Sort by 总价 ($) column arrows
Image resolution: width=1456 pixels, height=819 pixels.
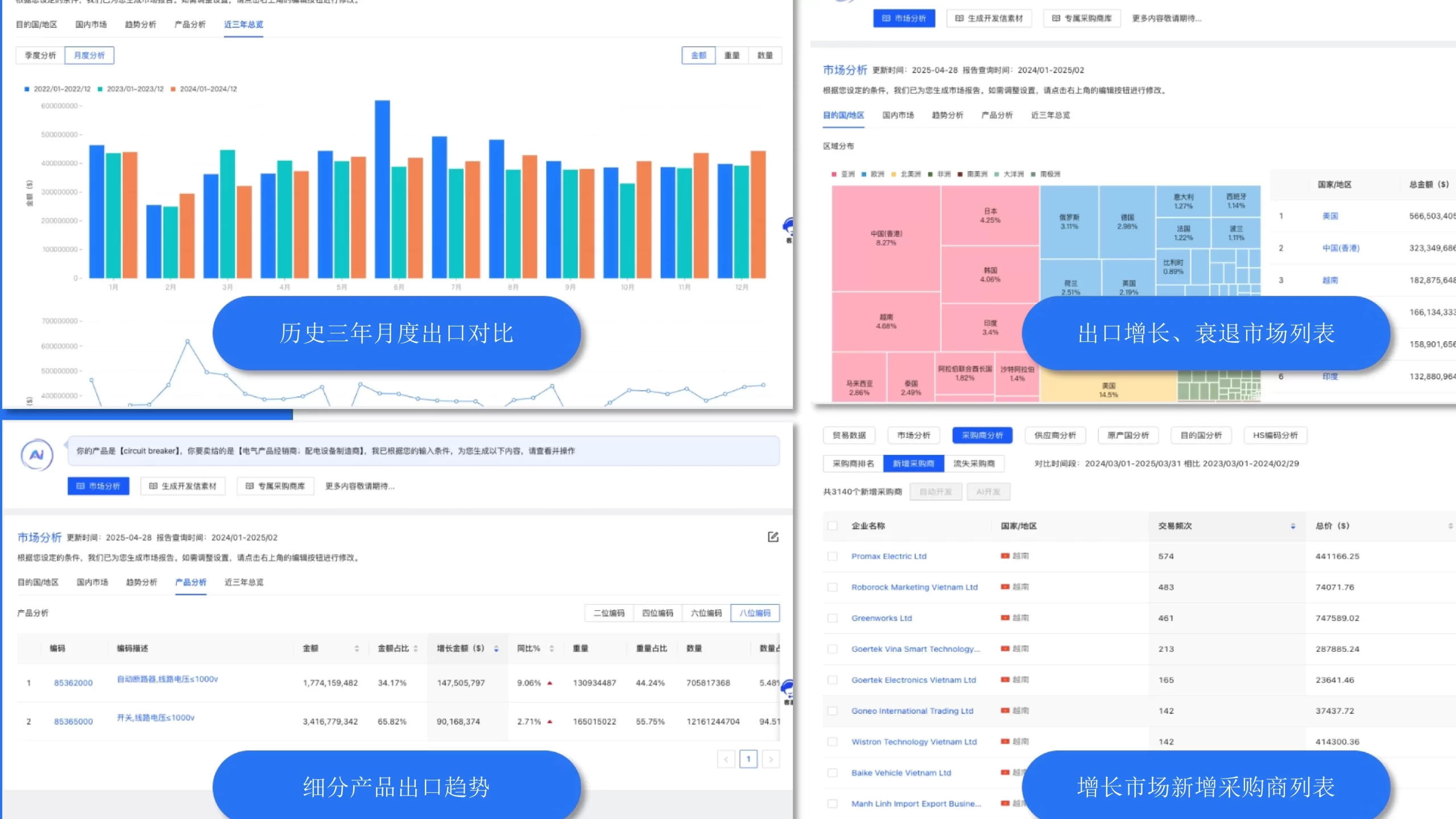(x=1450, y=526)
